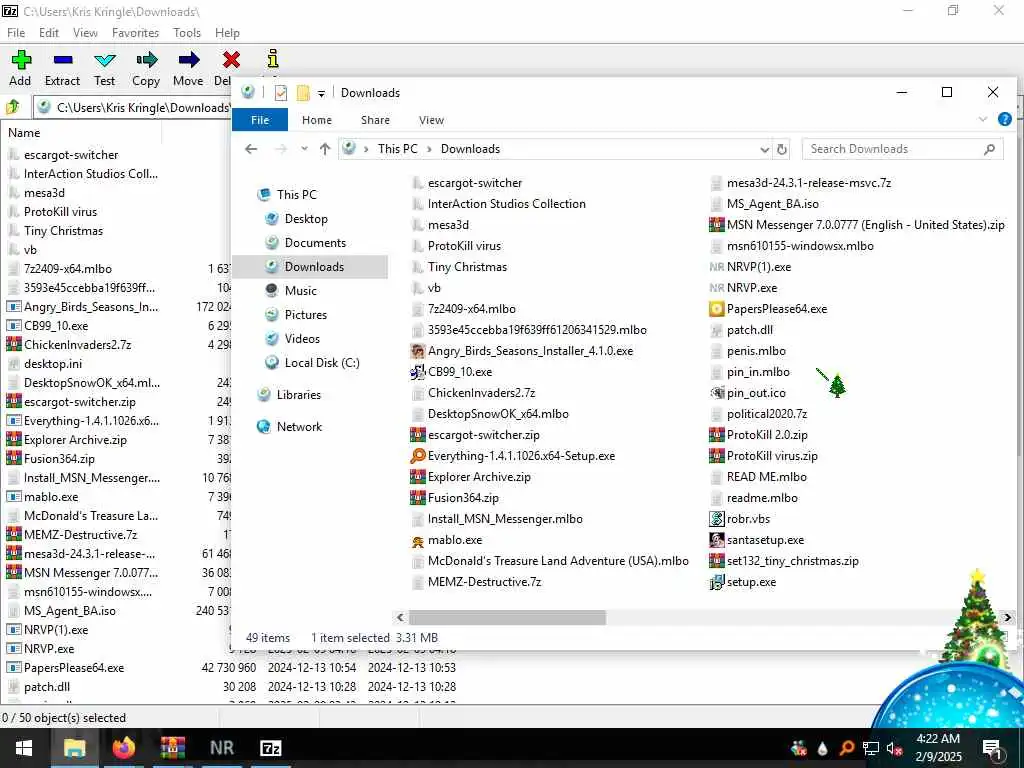This screenshot has height=768, width=1024.
Task: Click the search magnifier in Explorer
Action: point(989,150)
